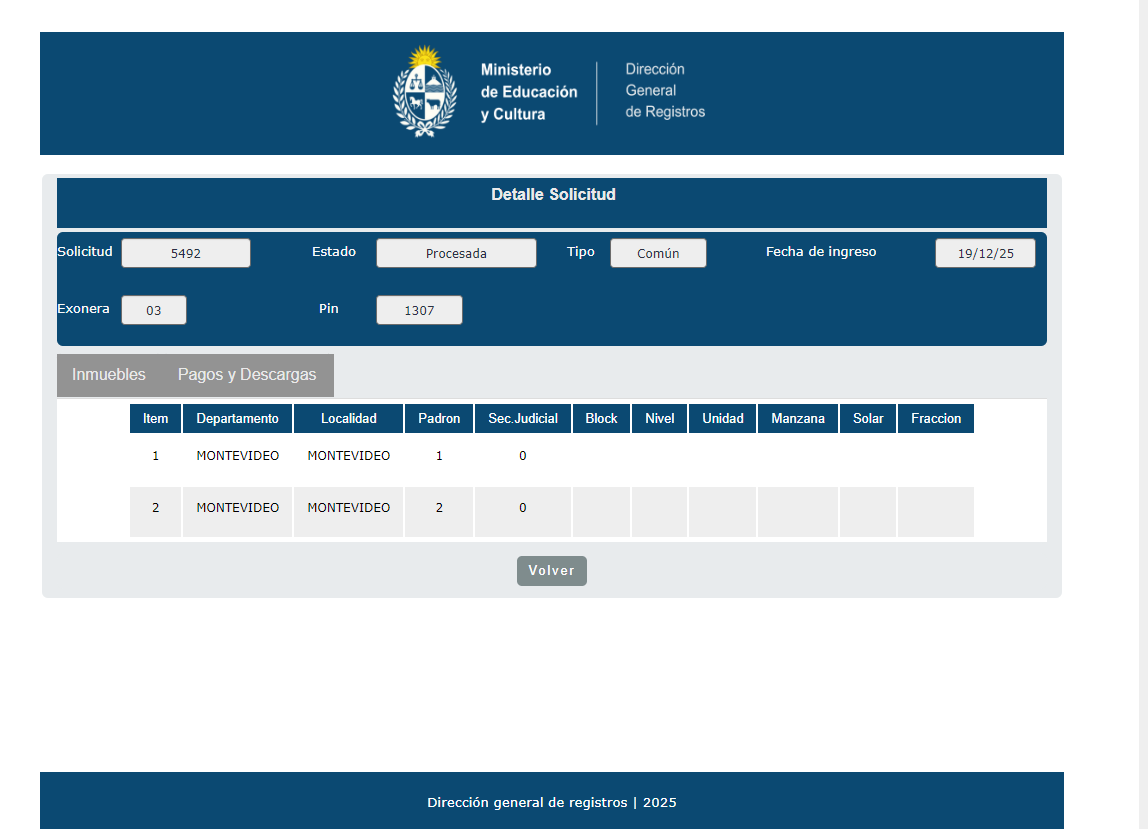
Task: Select the Estado field showing Procesada
Action: (456, 254)
